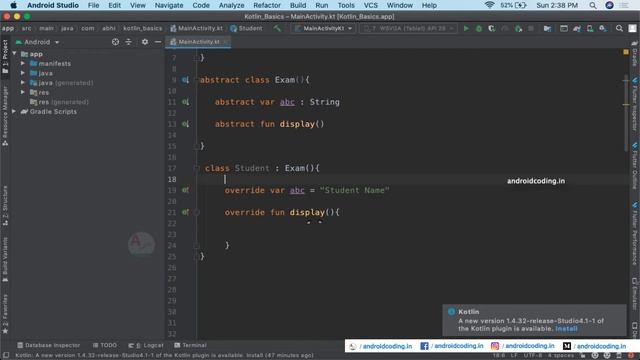Click the MainActivity.kt breadcrumb in navigation bar
Viewport: 640px width, 360px height.
[x=197, y=29]
